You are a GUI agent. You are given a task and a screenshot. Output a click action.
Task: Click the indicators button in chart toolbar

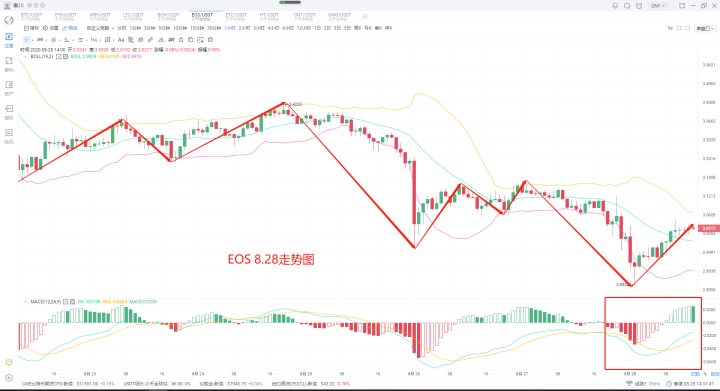click(x=31, y=28)
